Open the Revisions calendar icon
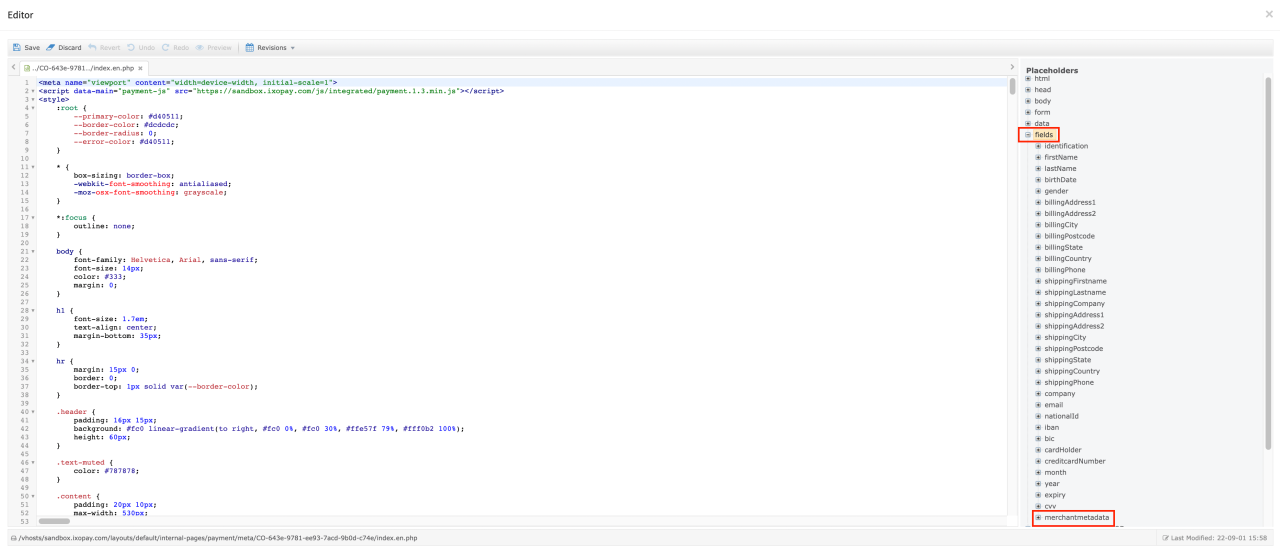 (250, 47)
